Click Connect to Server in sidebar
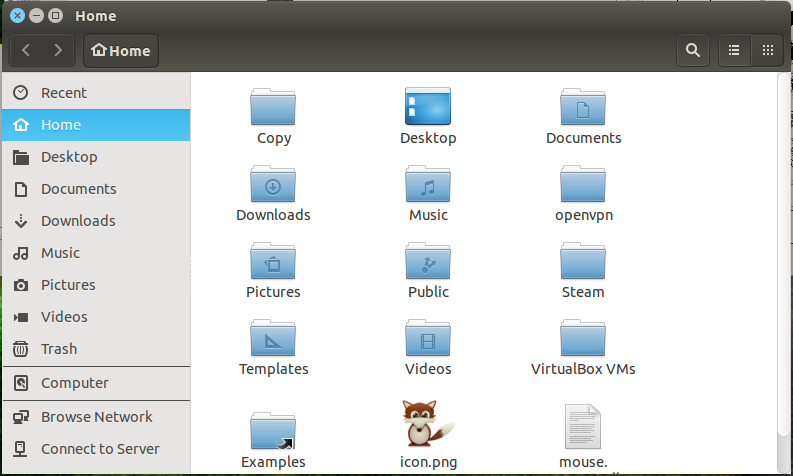Image resolution: width=793 pixels, height=476 pixels. coord(96,449)
